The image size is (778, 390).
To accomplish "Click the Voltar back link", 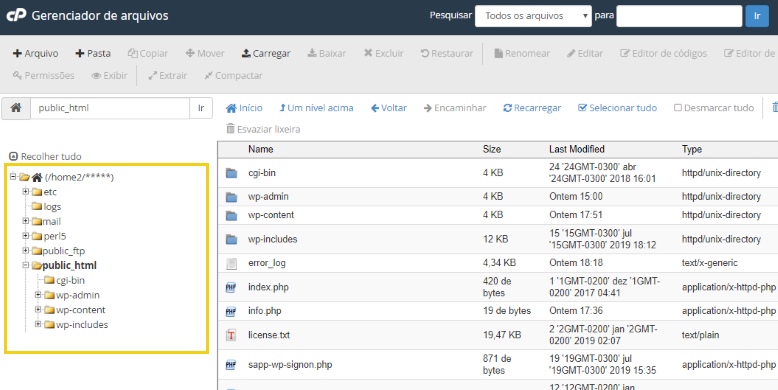I will coord(389,108).
